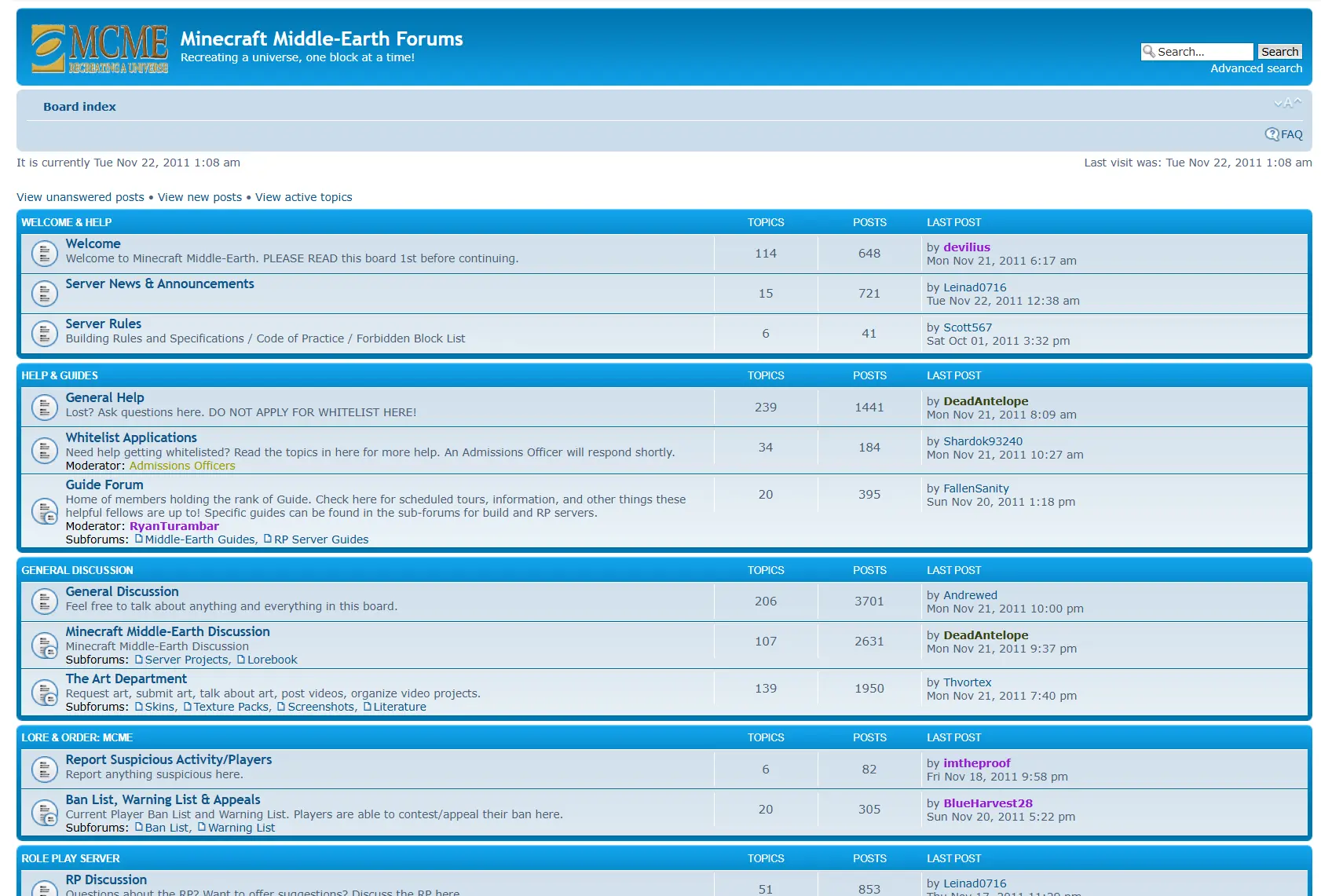Click the subforum icon before Screenshots
1321x896 pixels.
(x=281, y=706)
